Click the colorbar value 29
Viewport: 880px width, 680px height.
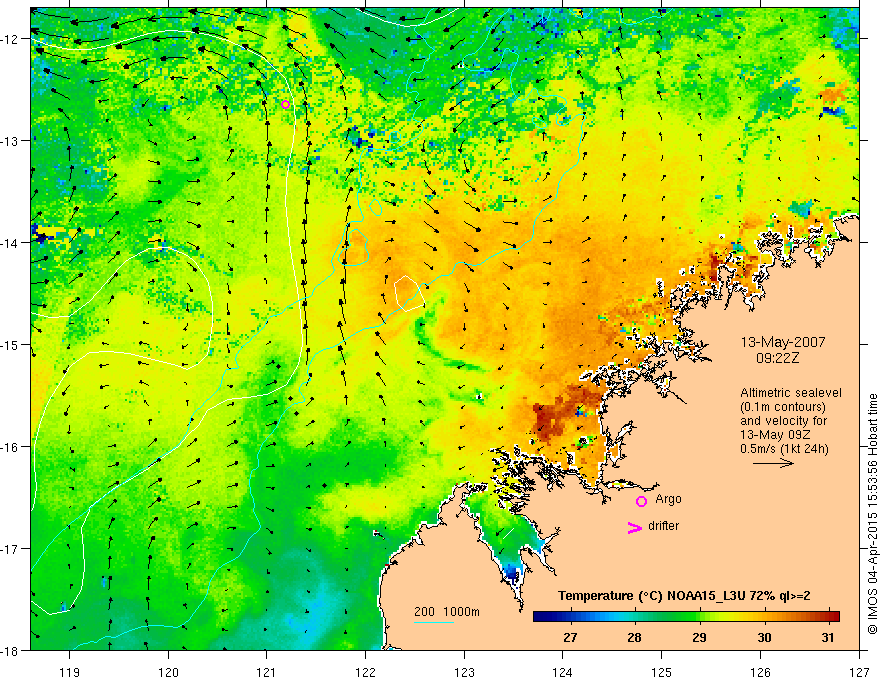click(x=699, y=637)
